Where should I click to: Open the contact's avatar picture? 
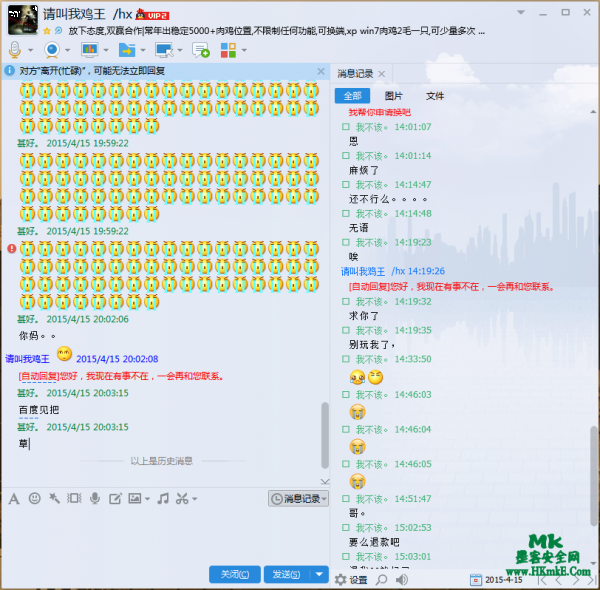(23, 20)
